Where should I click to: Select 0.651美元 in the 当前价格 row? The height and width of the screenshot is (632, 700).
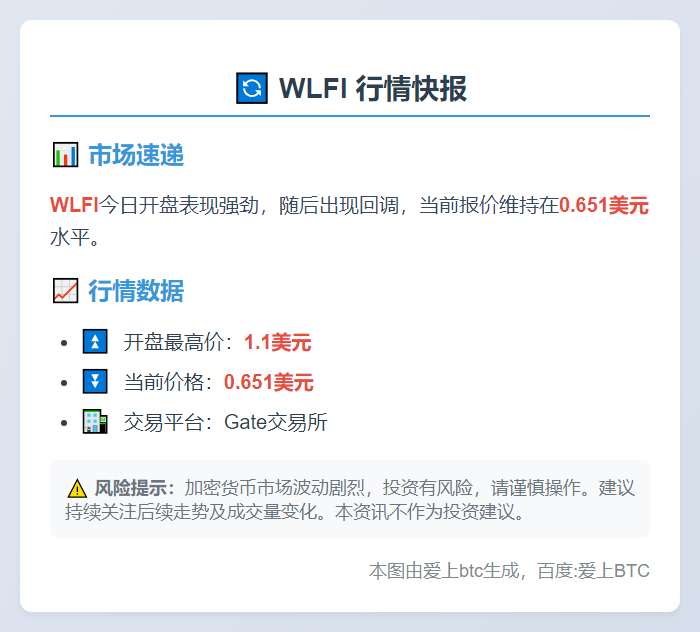268,383
